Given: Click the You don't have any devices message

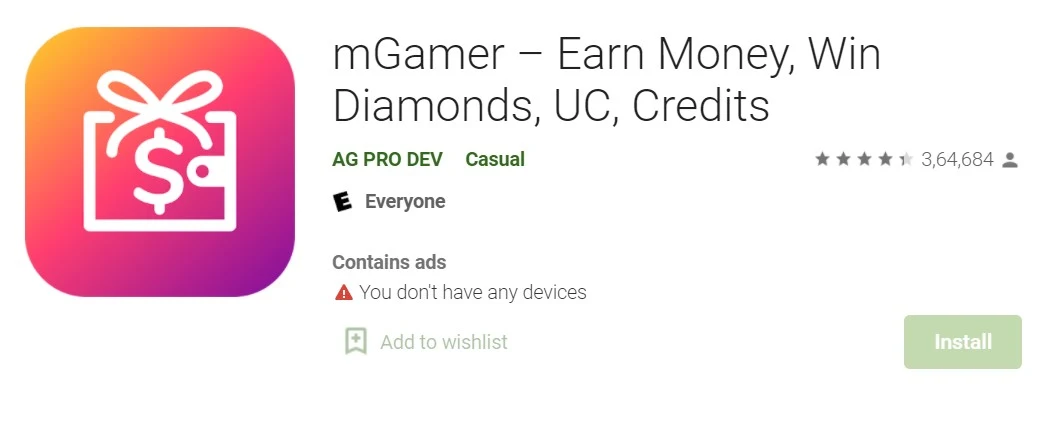Looking at the screenshot, I should pos(473,292).
